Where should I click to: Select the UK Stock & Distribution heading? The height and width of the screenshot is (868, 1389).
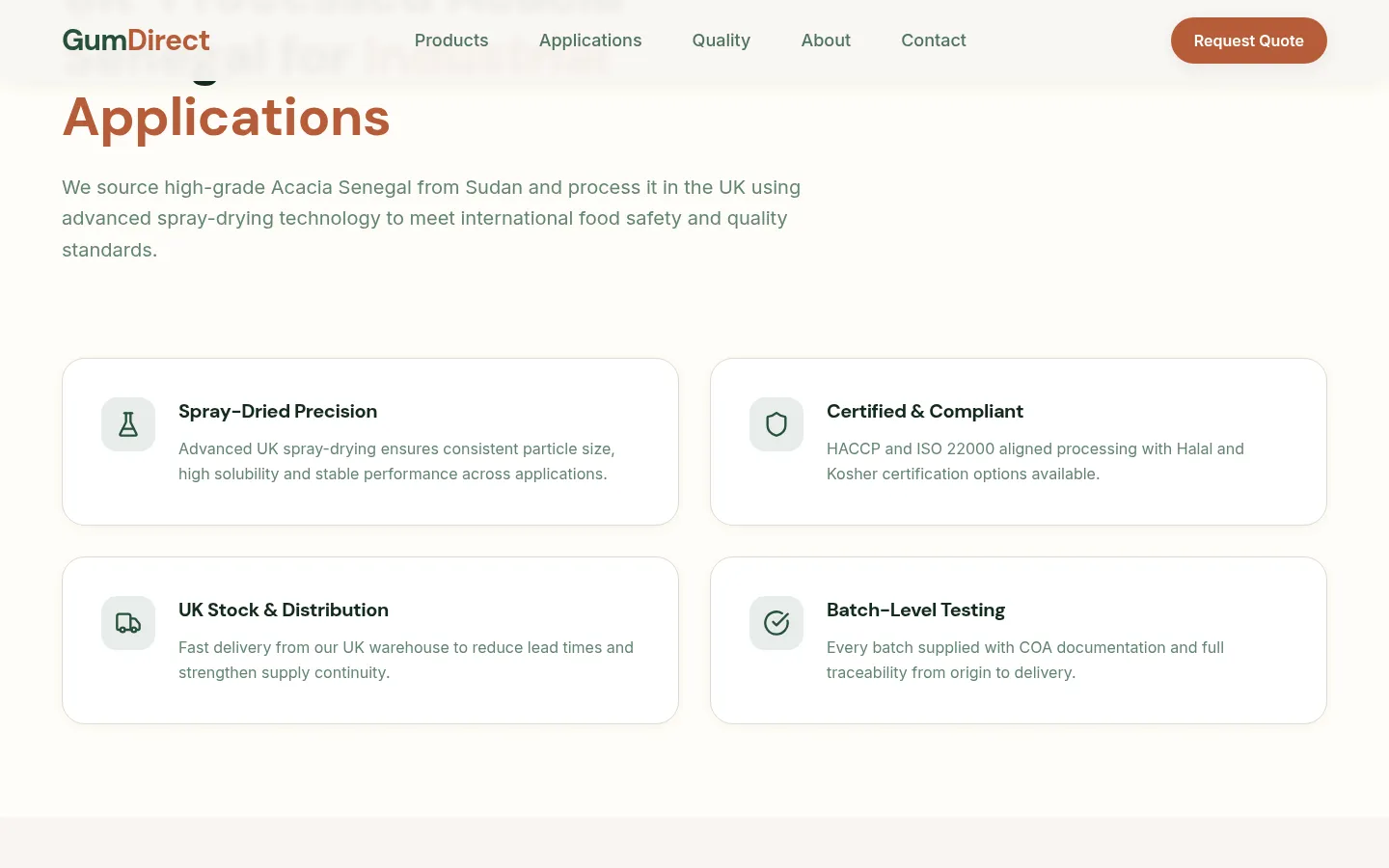coord(284,610)
